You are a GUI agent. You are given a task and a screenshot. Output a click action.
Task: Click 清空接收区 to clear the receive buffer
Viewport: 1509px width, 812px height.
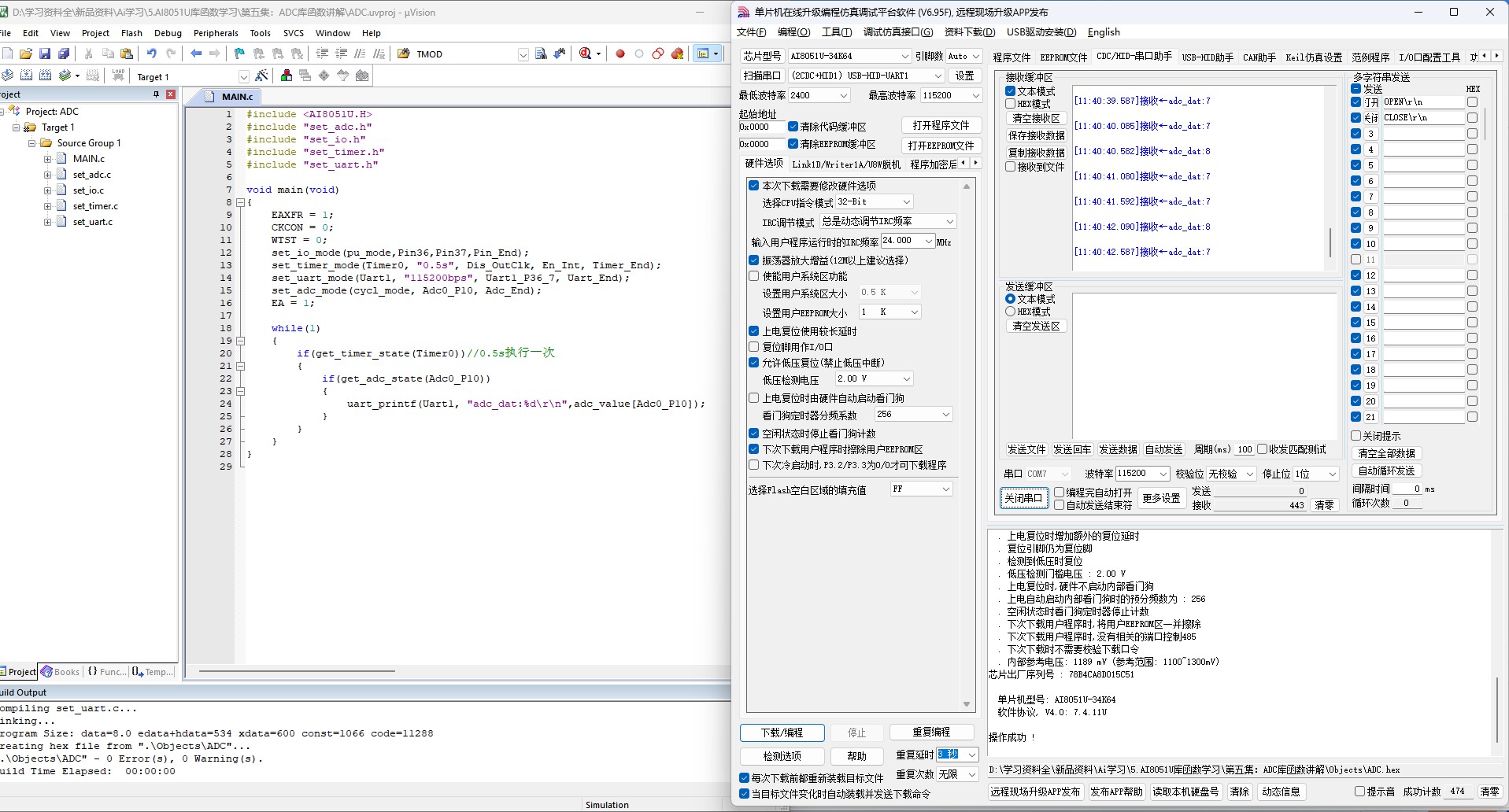pos(1036,118)
